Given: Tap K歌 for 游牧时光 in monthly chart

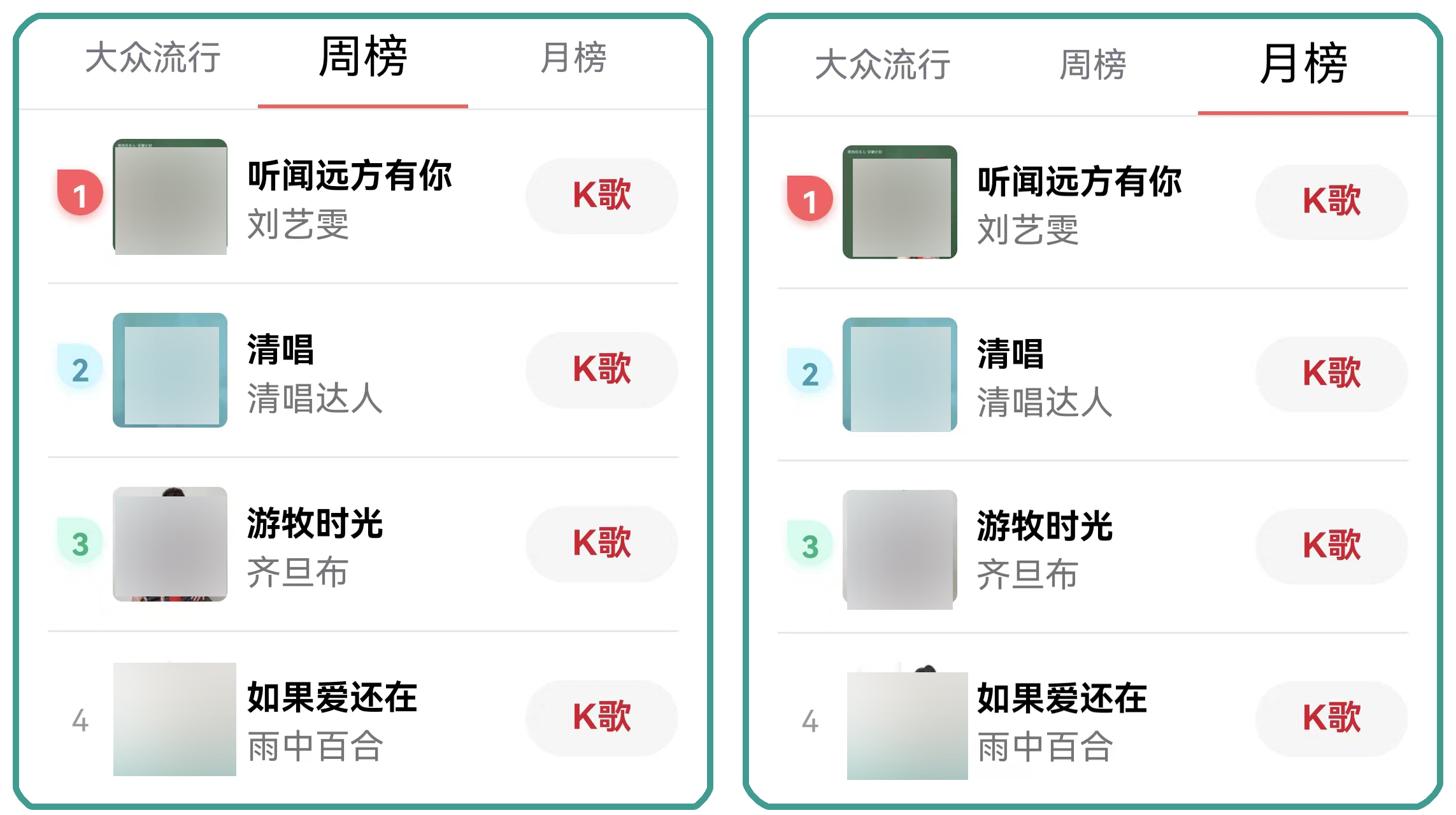Looking at the screenshot, I should pyautogui.click(x=1332, y=546).
